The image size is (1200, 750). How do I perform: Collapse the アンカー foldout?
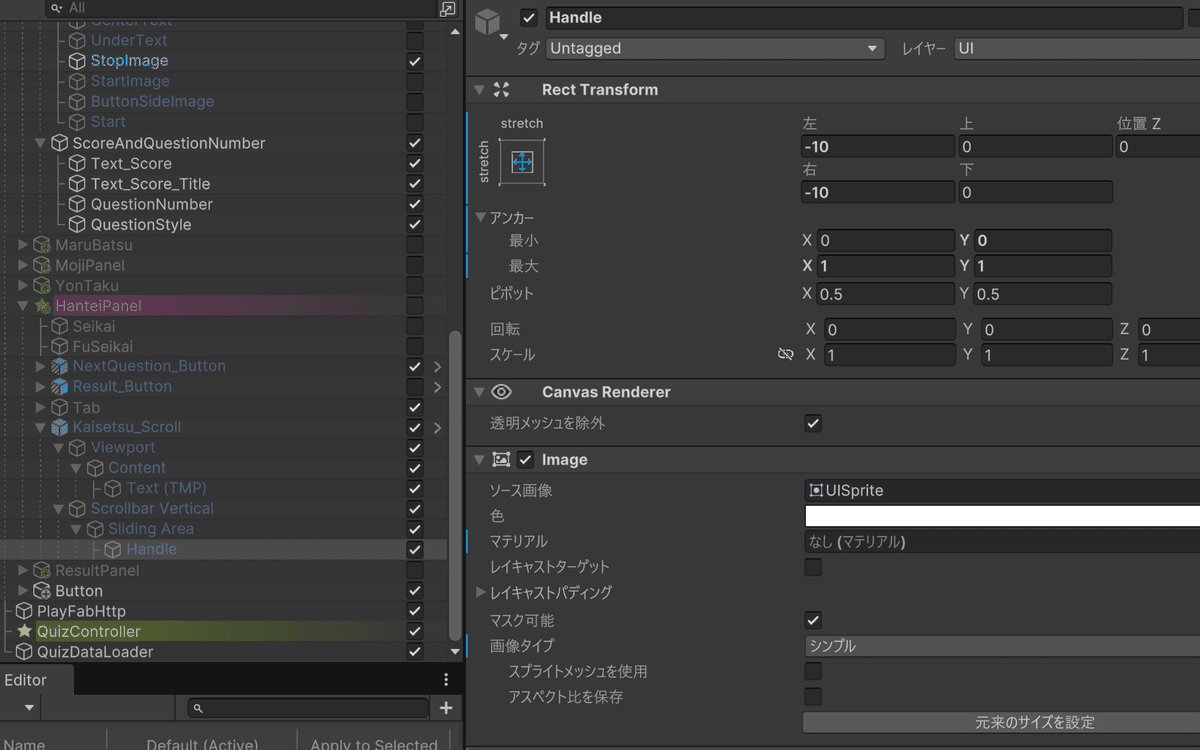coord(481,217)
